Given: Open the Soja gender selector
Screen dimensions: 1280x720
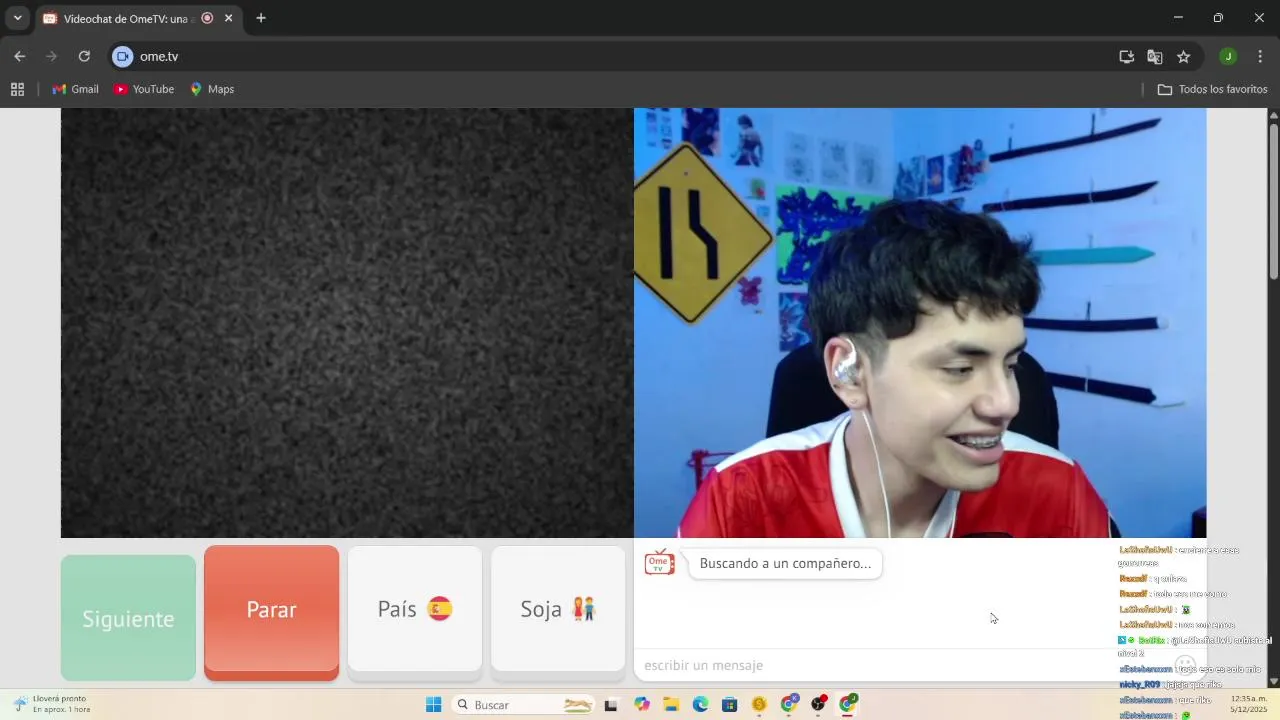Looking at the screenshot, I should (x=558, y=609).
